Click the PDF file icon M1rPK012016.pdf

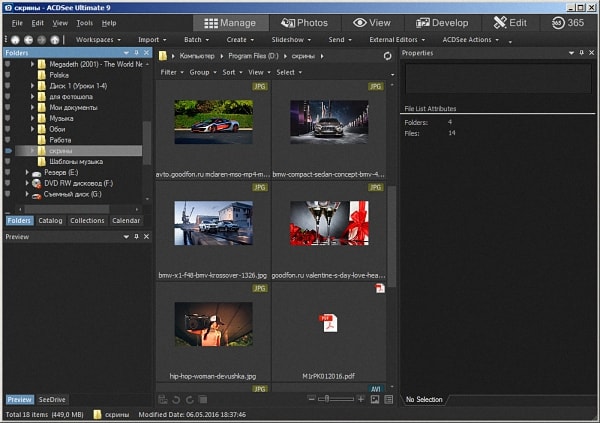[327, 322]
